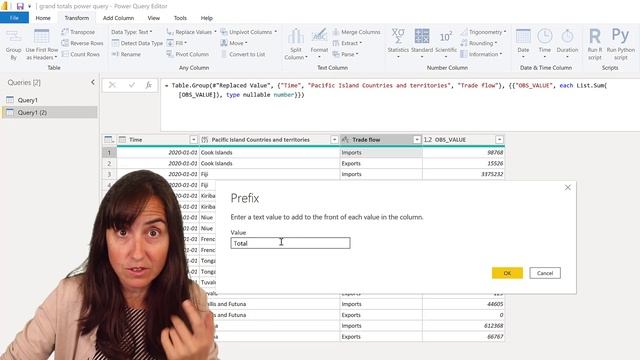Viewport: 640px width, 360px height.
Task: Select row number 1 in the grid
Action: pyautogui.click(x=109, y=152)
